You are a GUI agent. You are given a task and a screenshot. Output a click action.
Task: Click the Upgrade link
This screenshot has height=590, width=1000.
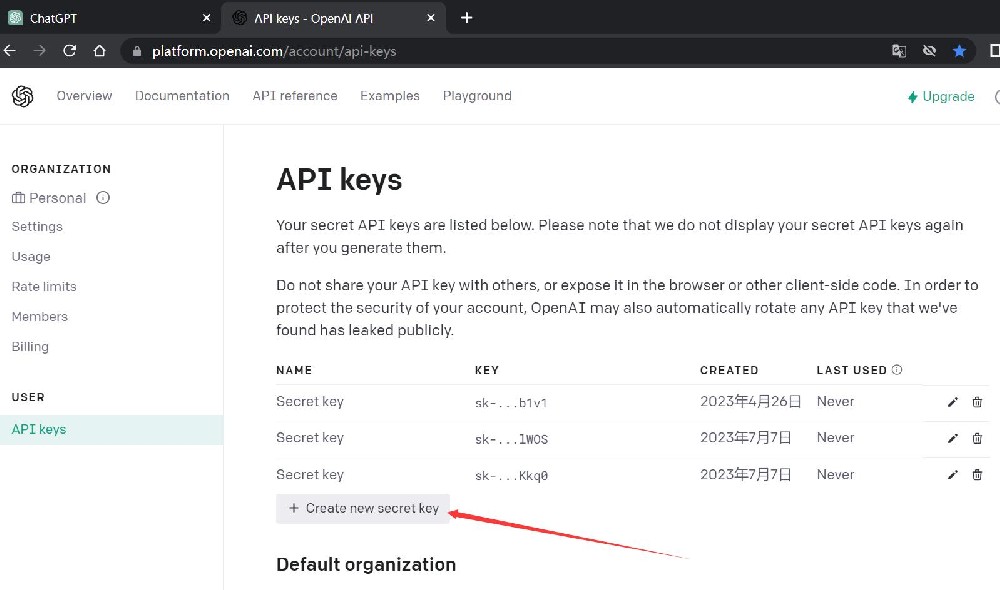(941, 96)
